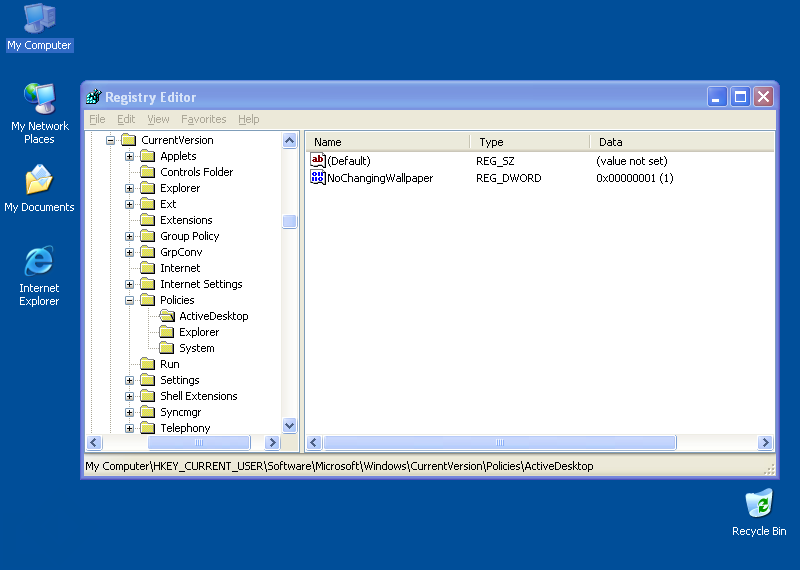Click the Registry Editor title bar icon
800x570 pixels.
click(94, 96)
